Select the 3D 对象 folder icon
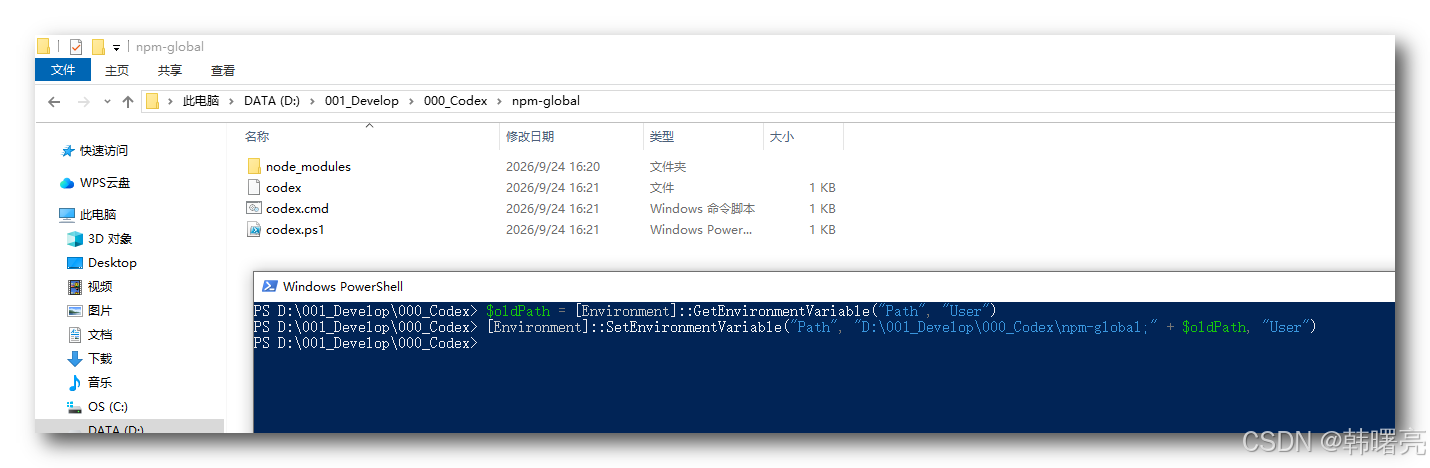Image resolution: width=1430 pixels, height=468 pixels. (x=75, y=239)
